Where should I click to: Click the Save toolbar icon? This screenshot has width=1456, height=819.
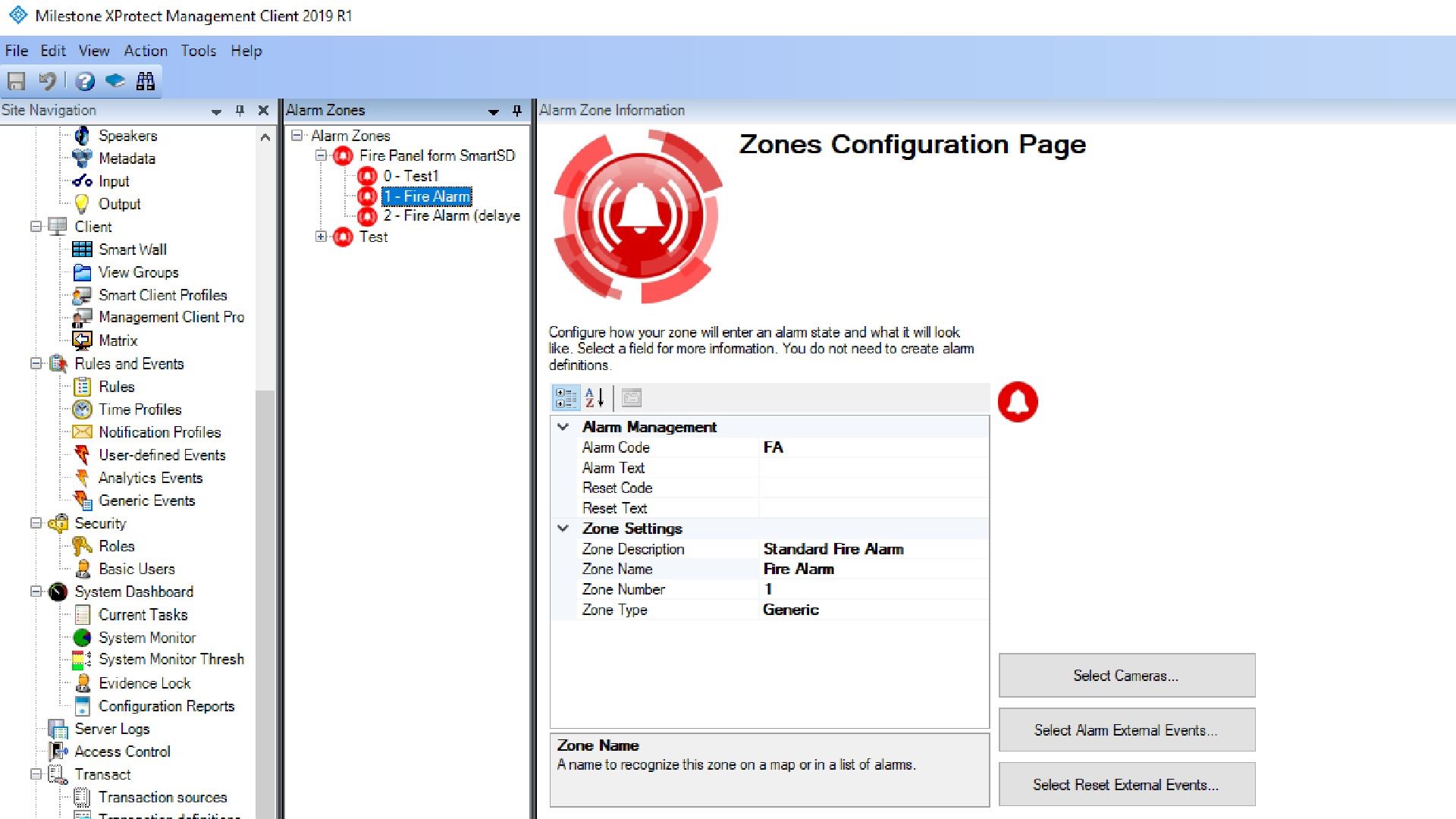pos(16,81)
